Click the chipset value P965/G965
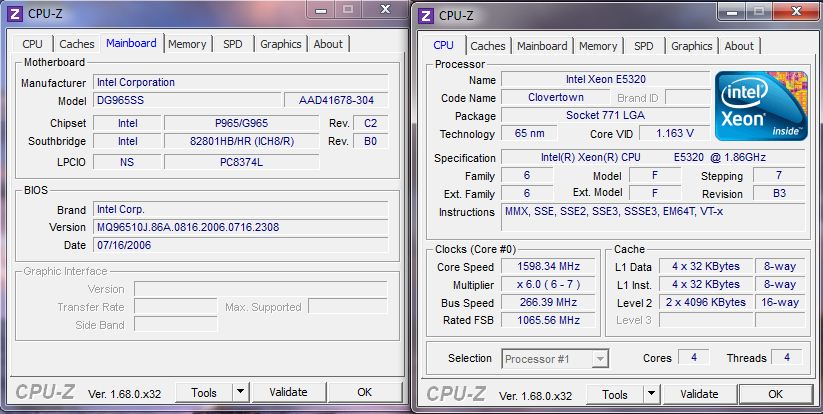The height and width of the screenshot is (414, 823). coord(241,123)
